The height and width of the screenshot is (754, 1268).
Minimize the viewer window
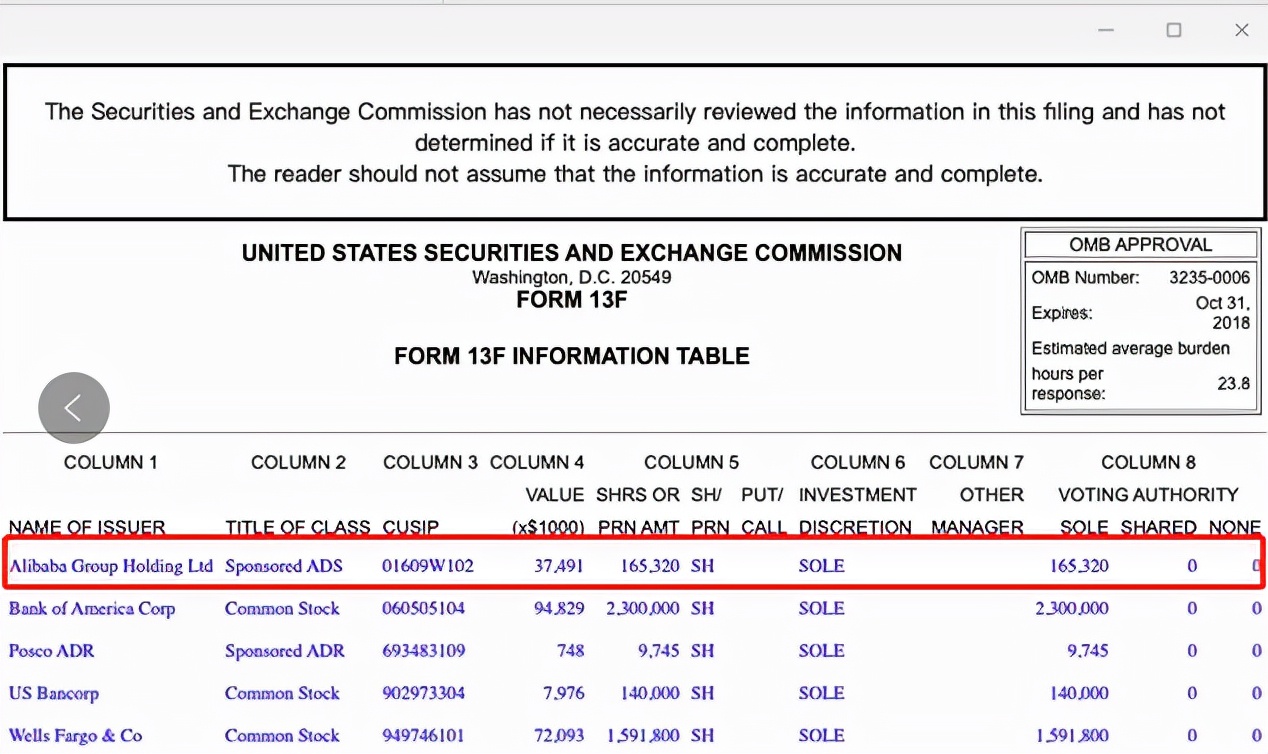tap(1106, 30)
